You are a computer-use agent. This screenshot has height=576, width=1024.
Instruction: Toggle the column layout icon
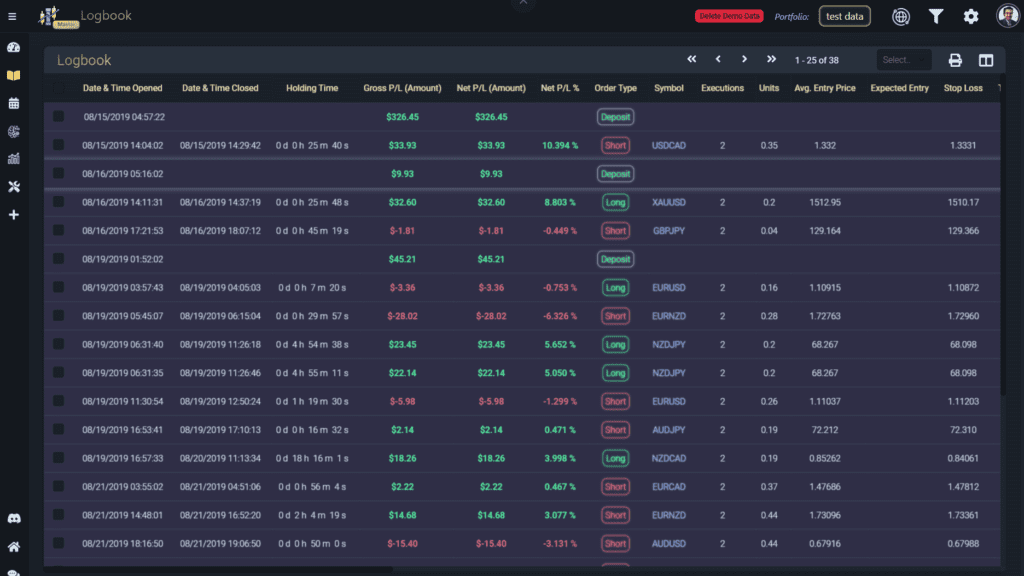pyautogui.click(x=986, y=60)
